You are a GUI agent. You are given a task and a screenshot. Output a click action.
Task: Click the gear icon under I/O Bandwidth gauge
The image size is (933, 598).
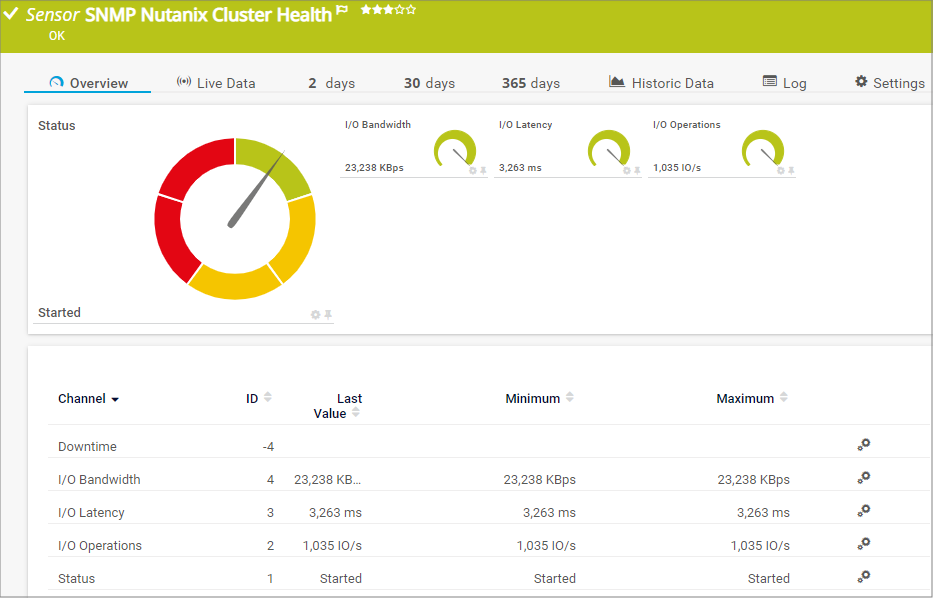click(x=473, y=171)
